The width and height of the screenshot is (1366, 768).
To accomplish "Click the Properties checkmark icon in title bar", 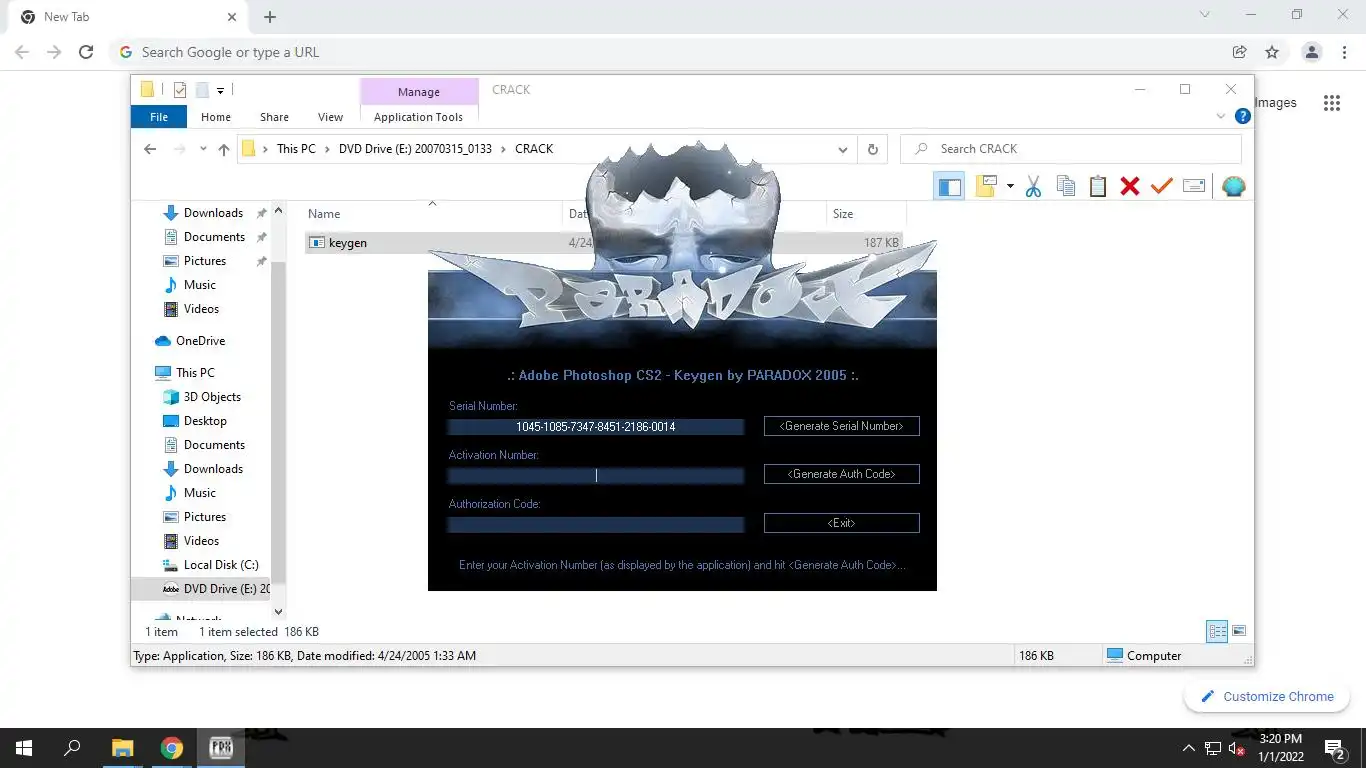I will coord(180,90).
